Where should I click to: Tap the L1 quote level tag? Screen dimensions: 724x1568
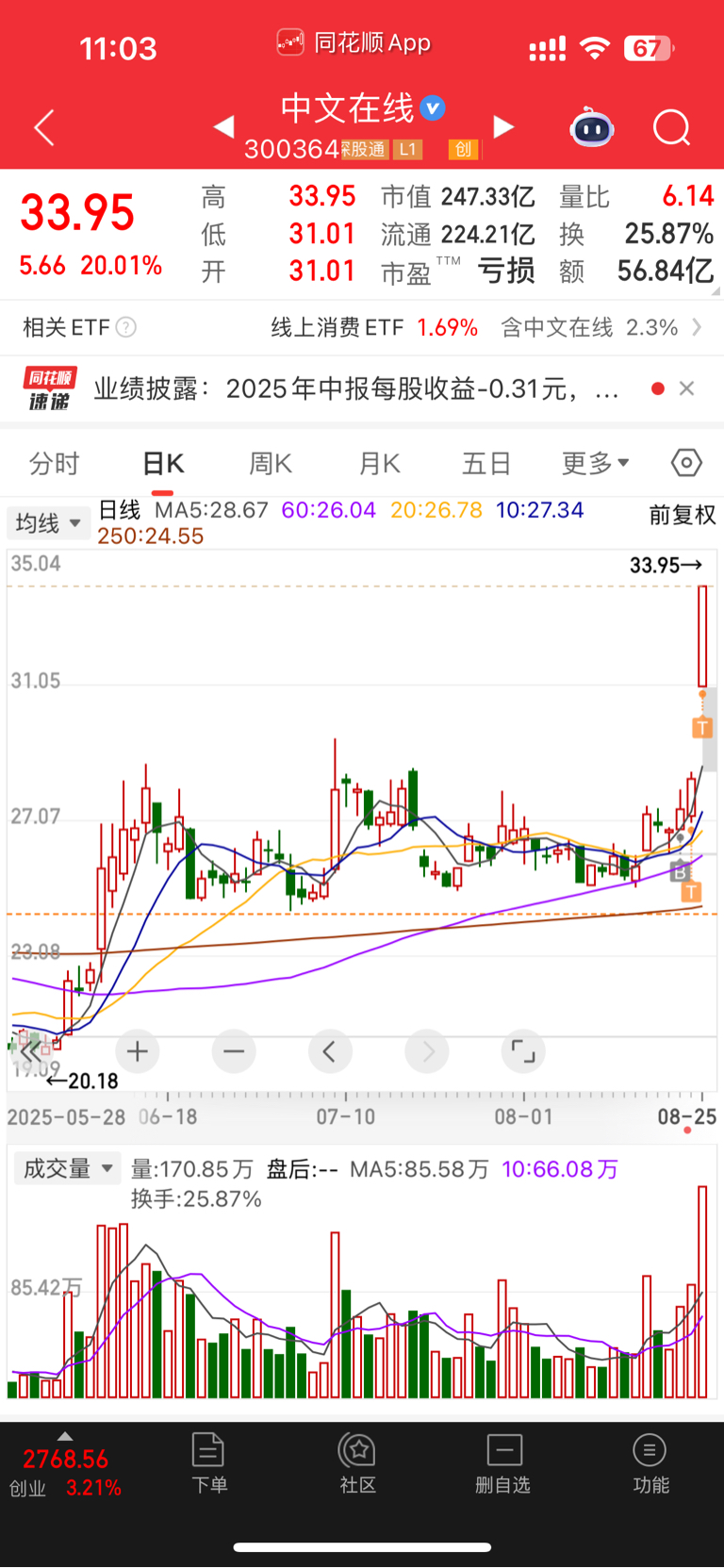click(407, 149)
